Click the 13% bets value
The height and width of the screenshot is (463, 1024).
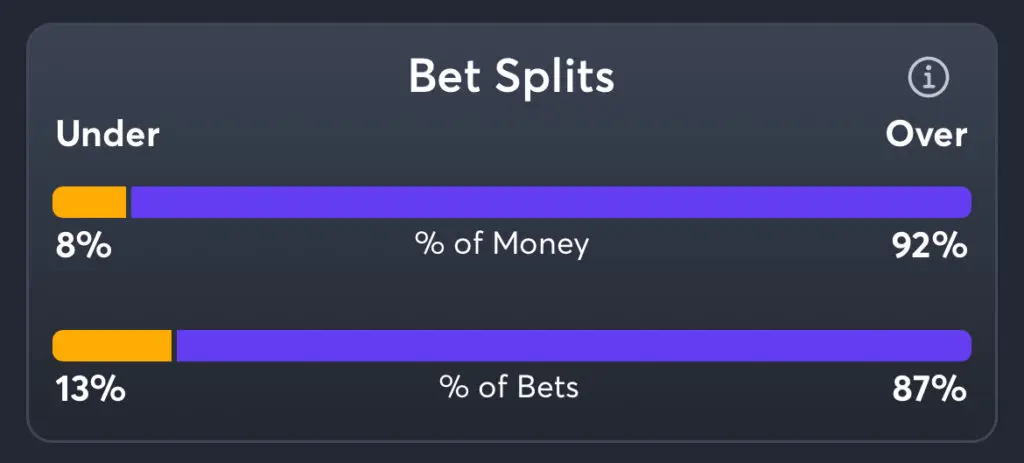click(x=90, y=389)
